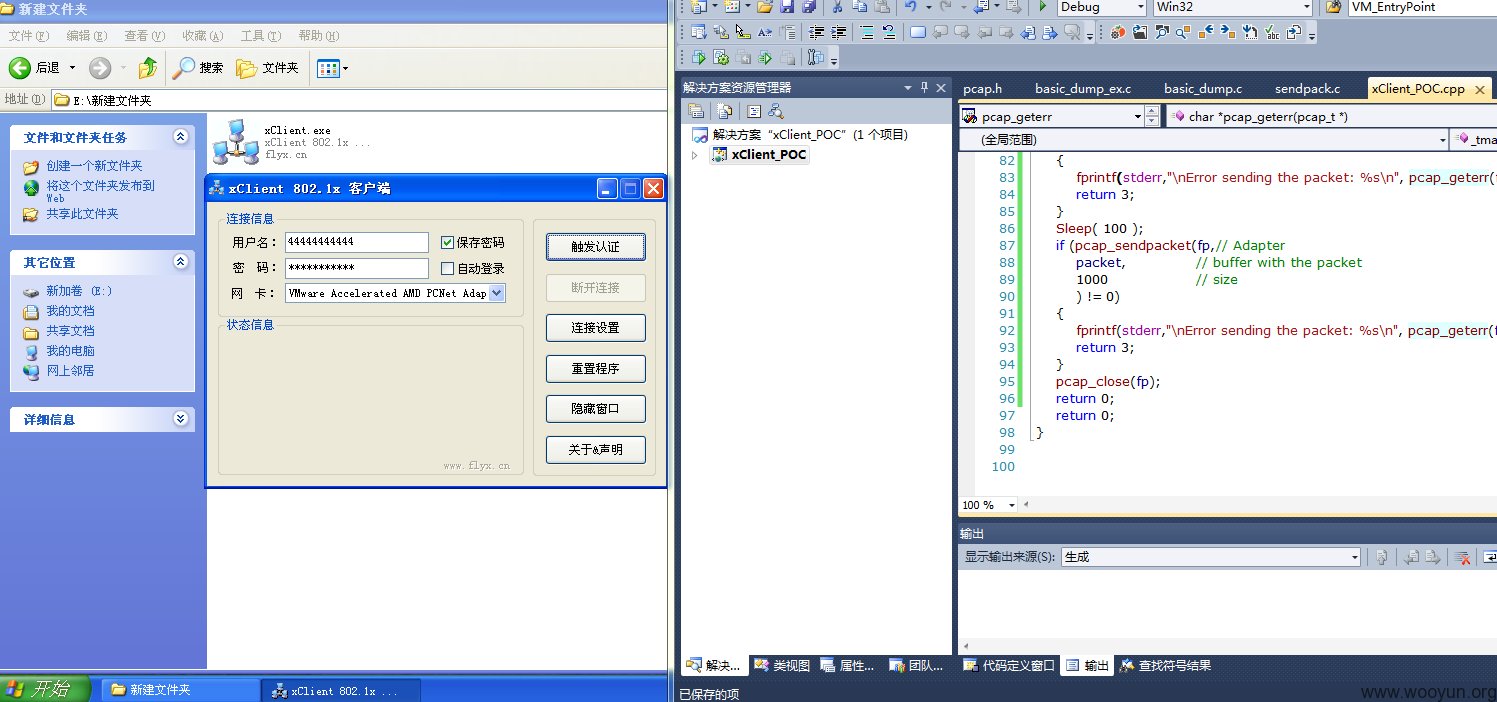
Task: Open the 工具(T) menu in Explorer
Action: (260, 36)
